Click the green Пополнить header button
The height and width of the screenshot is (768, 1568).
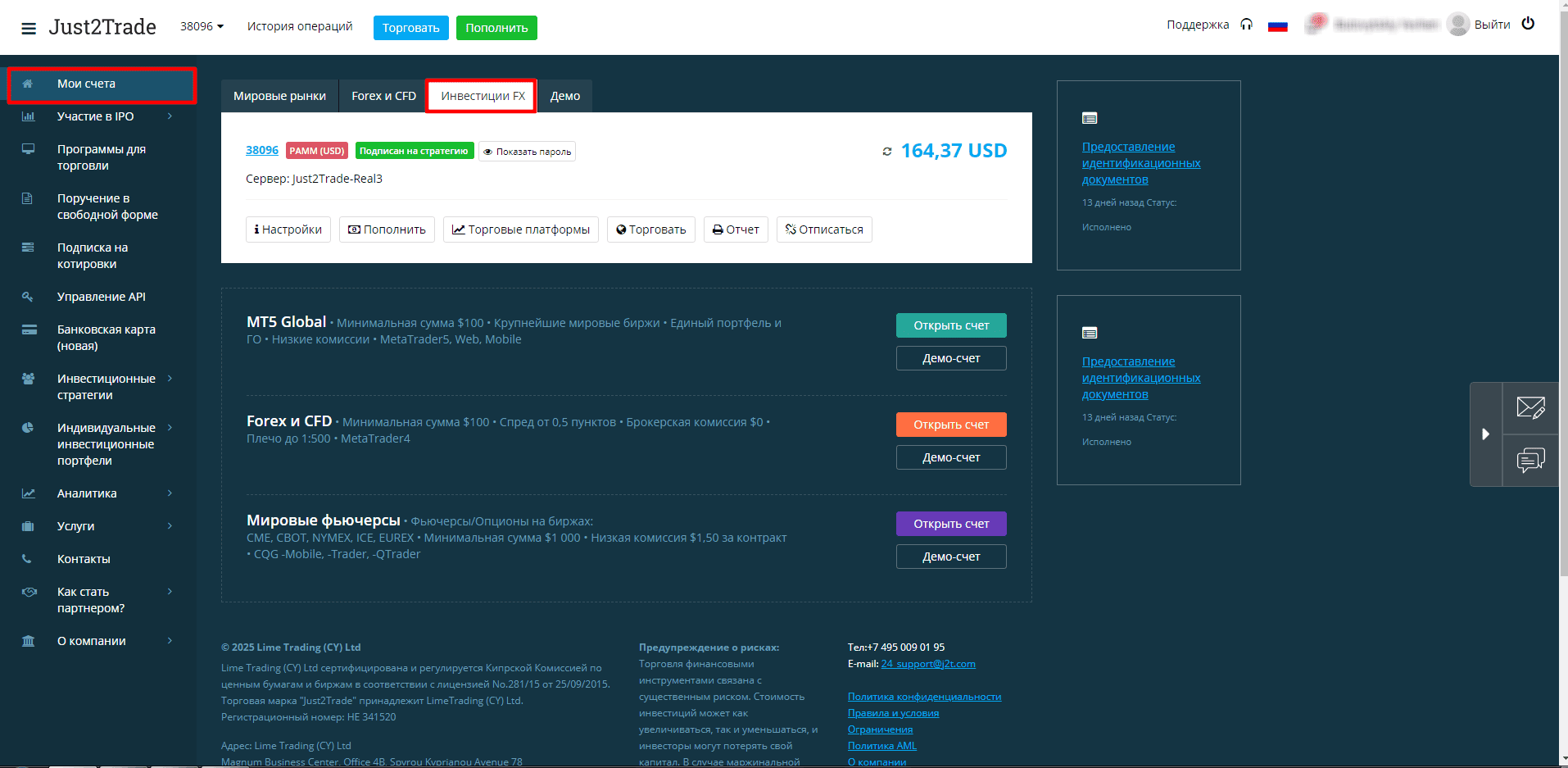[x=496, y=28]
